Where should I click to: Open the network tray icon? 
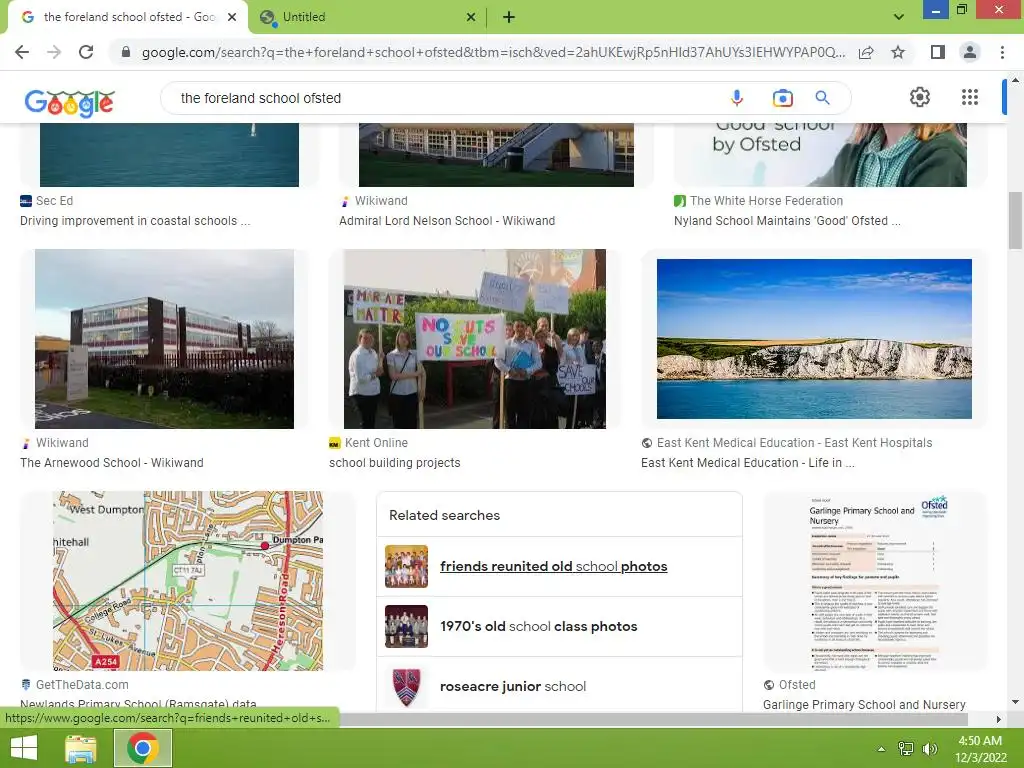906,749
